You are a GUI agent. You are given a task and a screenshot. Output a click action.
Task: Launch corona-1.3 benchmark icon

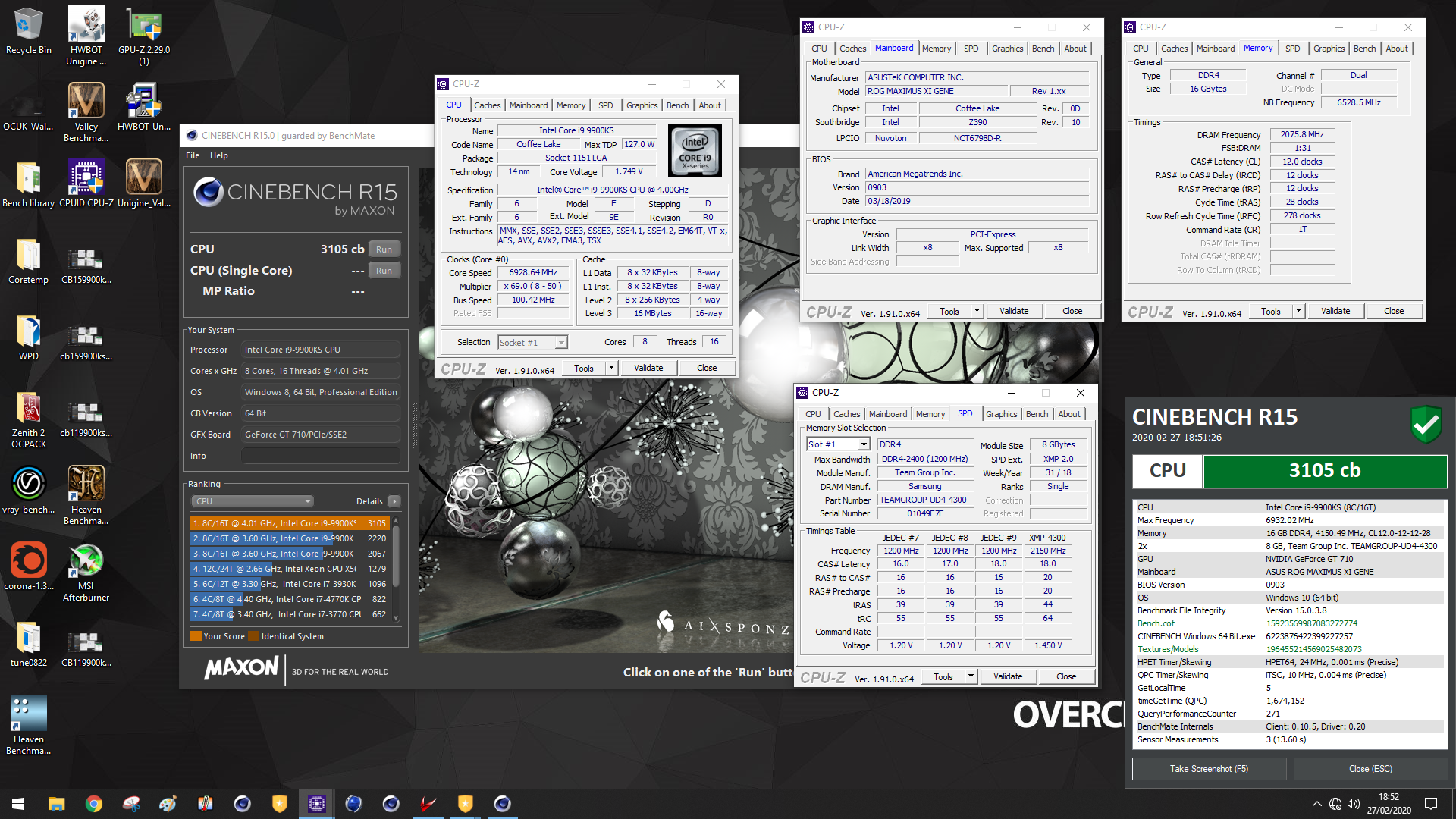click(28, 567)
